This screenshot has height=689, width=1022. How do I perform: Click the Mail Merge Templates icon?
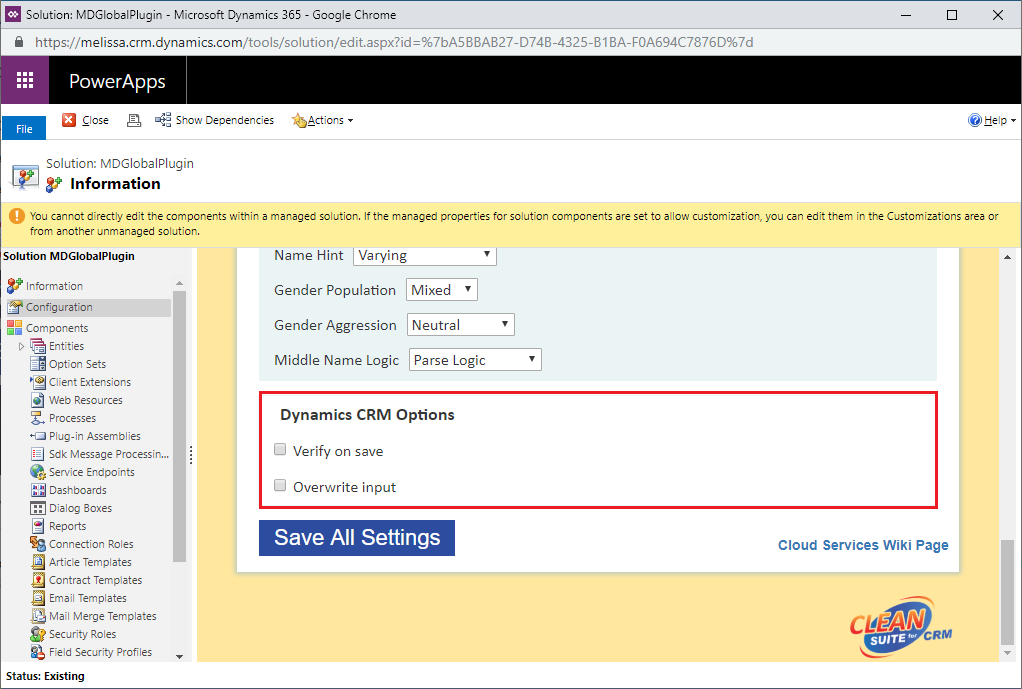click(x=38, y=616)
